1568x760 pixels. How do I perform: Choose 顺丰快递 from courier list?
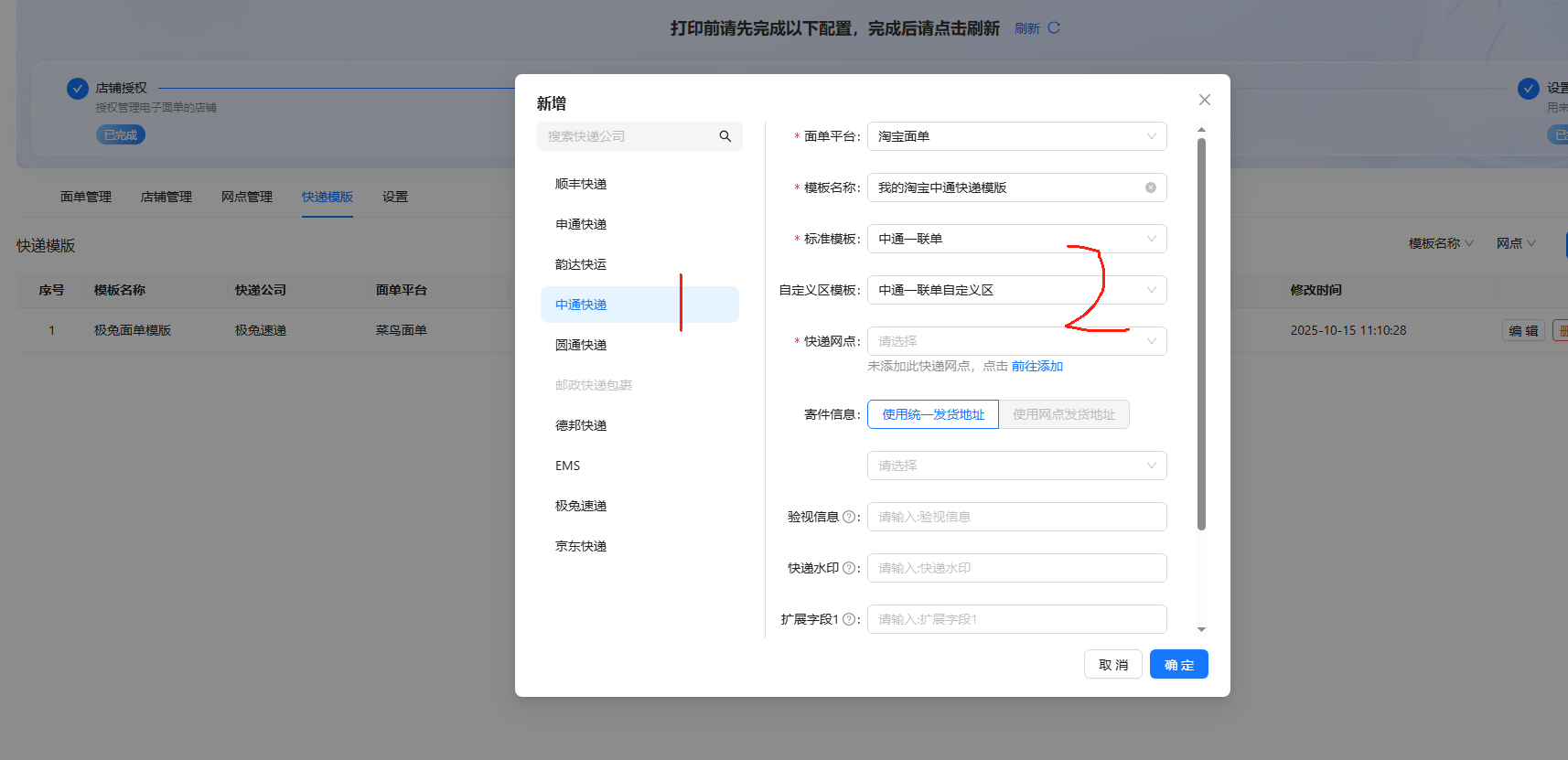tap(581, 184)
